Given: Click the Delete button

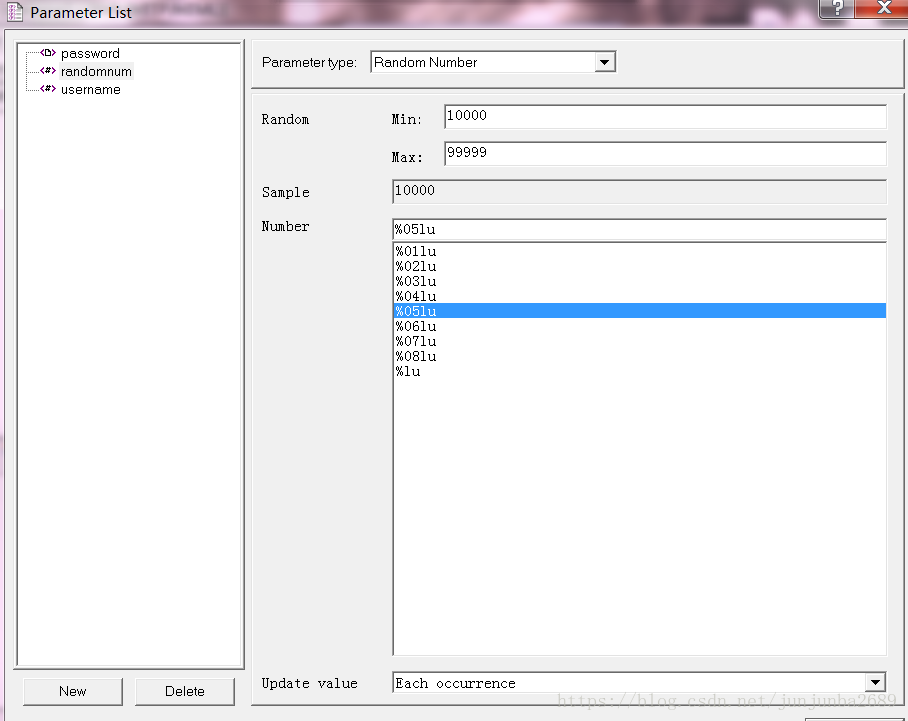Looking at the screenshot, I should [185, 691].
